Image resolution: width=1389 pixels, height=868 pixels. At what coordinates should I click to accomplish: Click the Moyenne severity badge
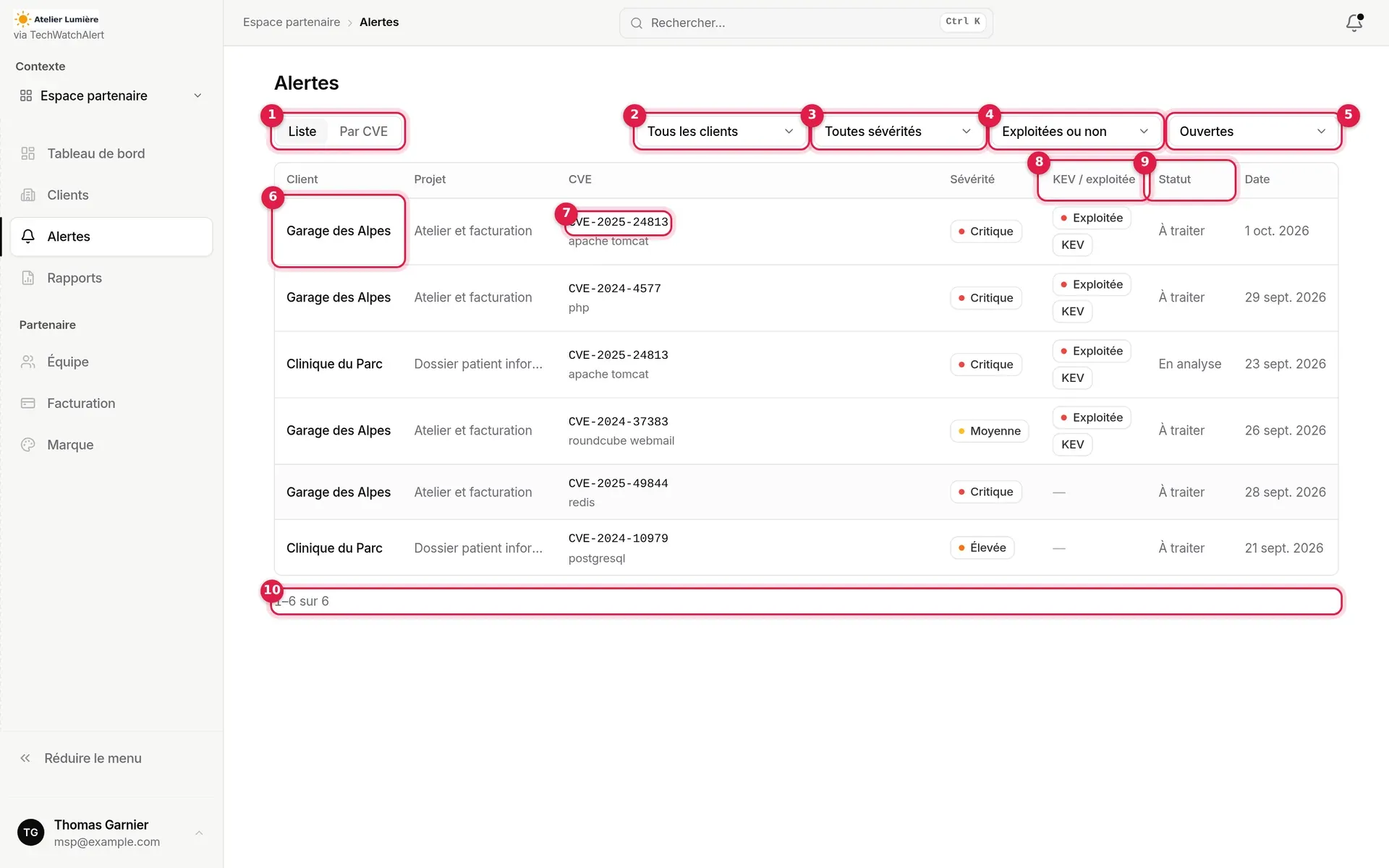(x=989, y=431)
